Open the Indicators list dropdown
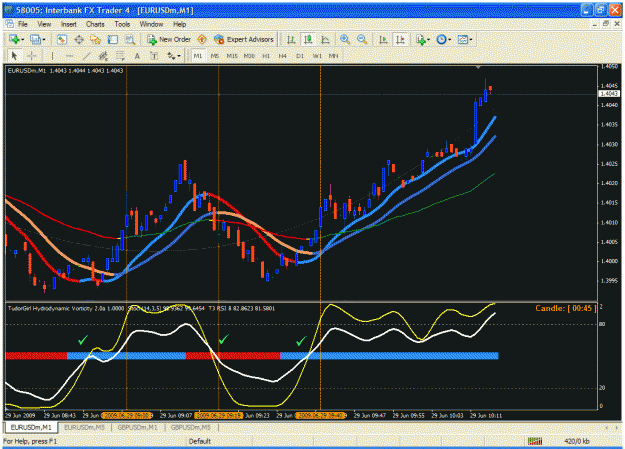Image resolution: width=625 pixels, height=449 pixels. tap(423, 39)
